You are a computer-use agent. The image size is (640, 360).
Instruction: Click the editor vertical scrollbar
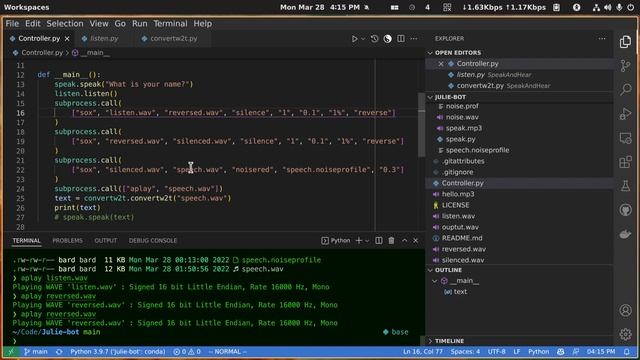click(422, 124)
